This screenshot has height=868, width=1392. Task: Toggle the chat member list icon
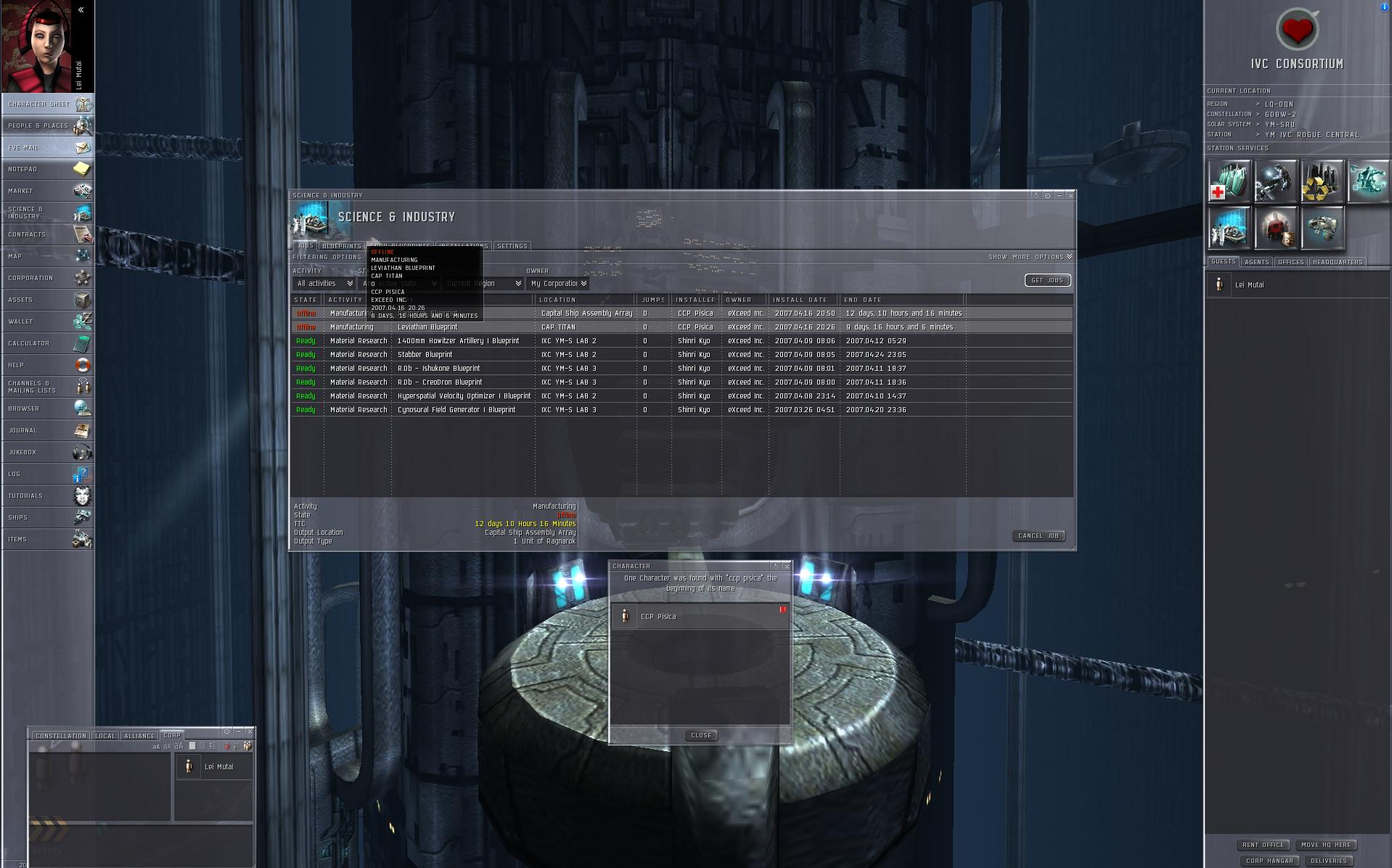click(x=248, y=746)
